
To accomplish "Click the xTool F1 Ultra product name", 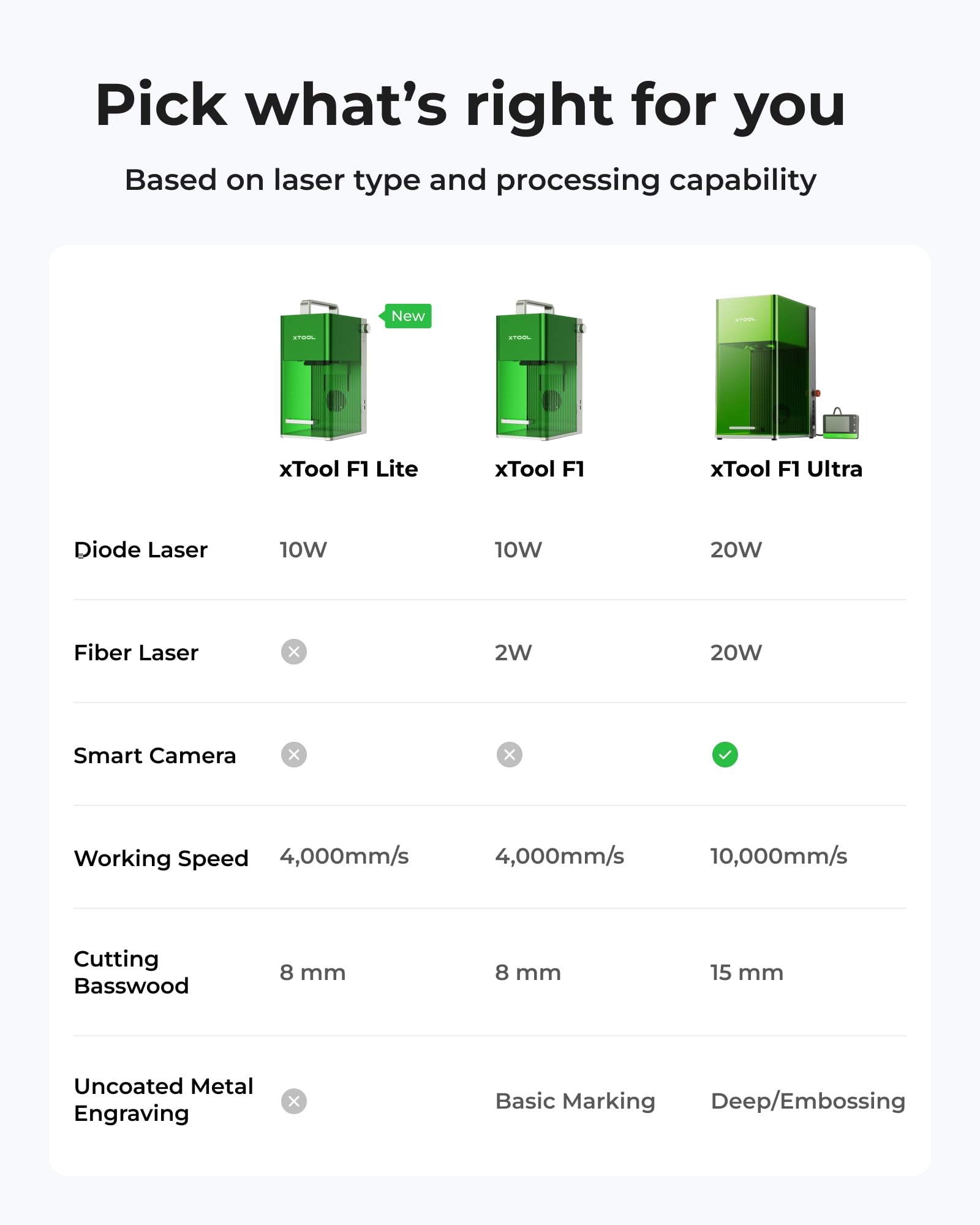I will [786, 469].
